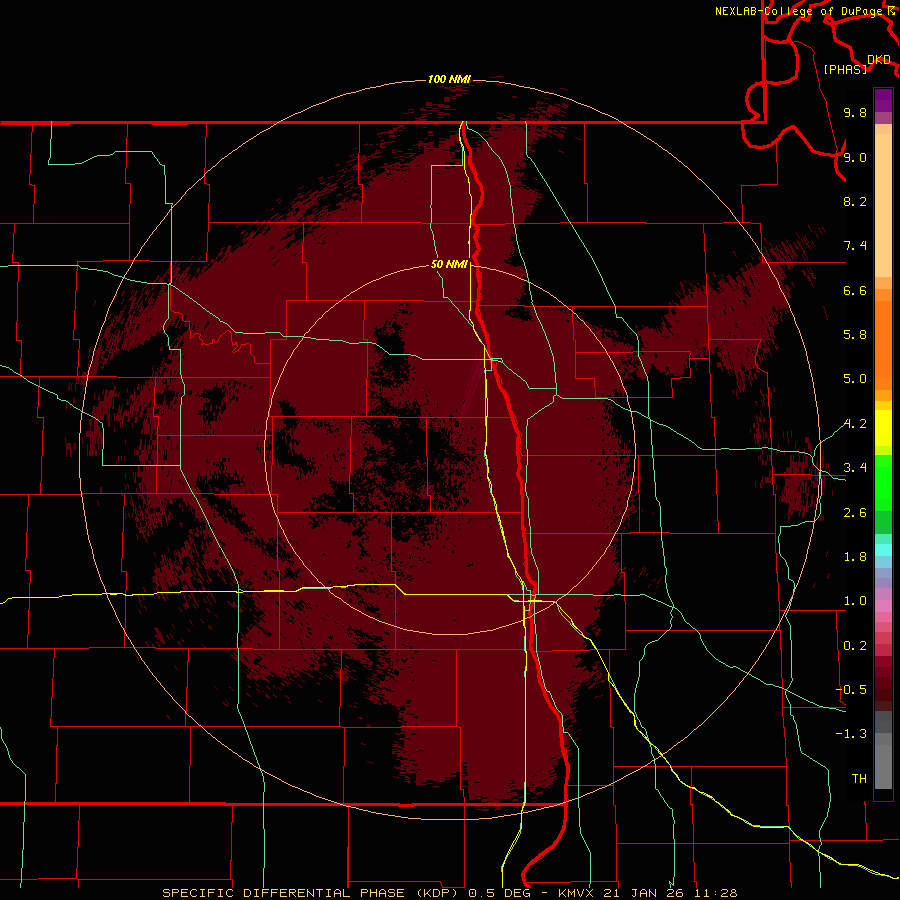Image resolution: width=900 pixels, height=900 pixels.
Task: Pick the orange segment of the color bar
Action: [883, 345]
